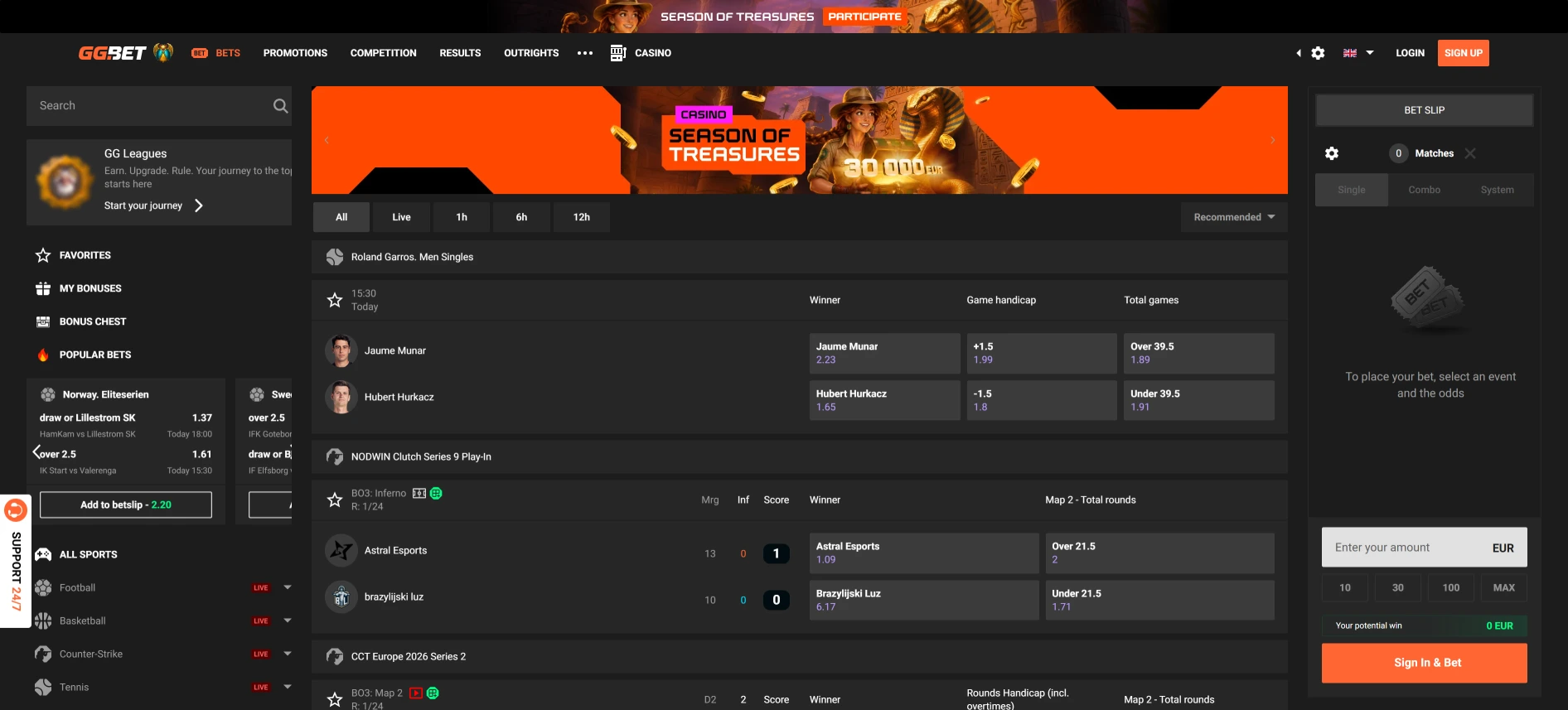1568x710 pixels.
Task: Click CCT Europe 2026 league icon
Action: click(x=335, y=656)
